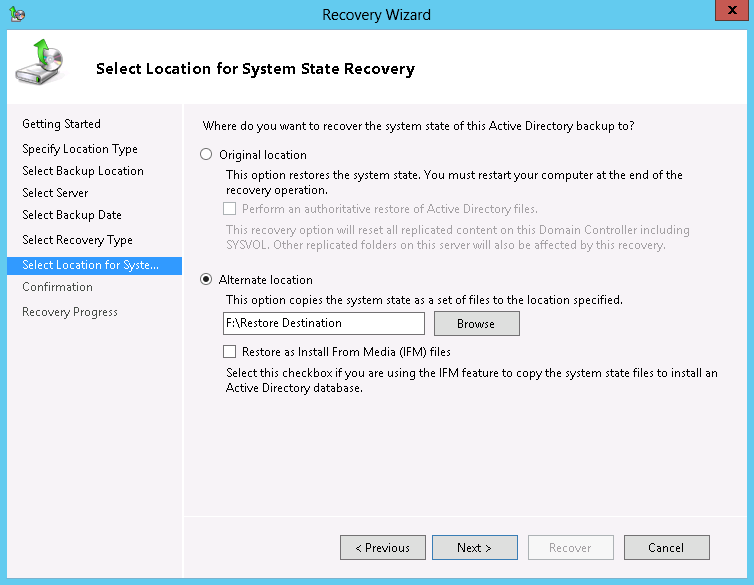The width and height of the screenshot is (754, 585).
Task: Enable Restore as Install From Media files
Action: (230, 352)
